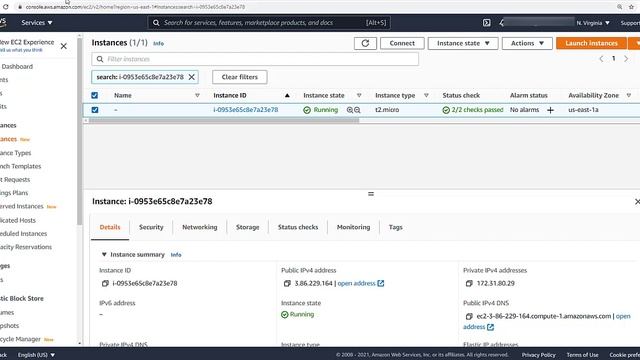Open Info link beside Instance summary
This screenshot has height=360, width=640.
(176, 255)
